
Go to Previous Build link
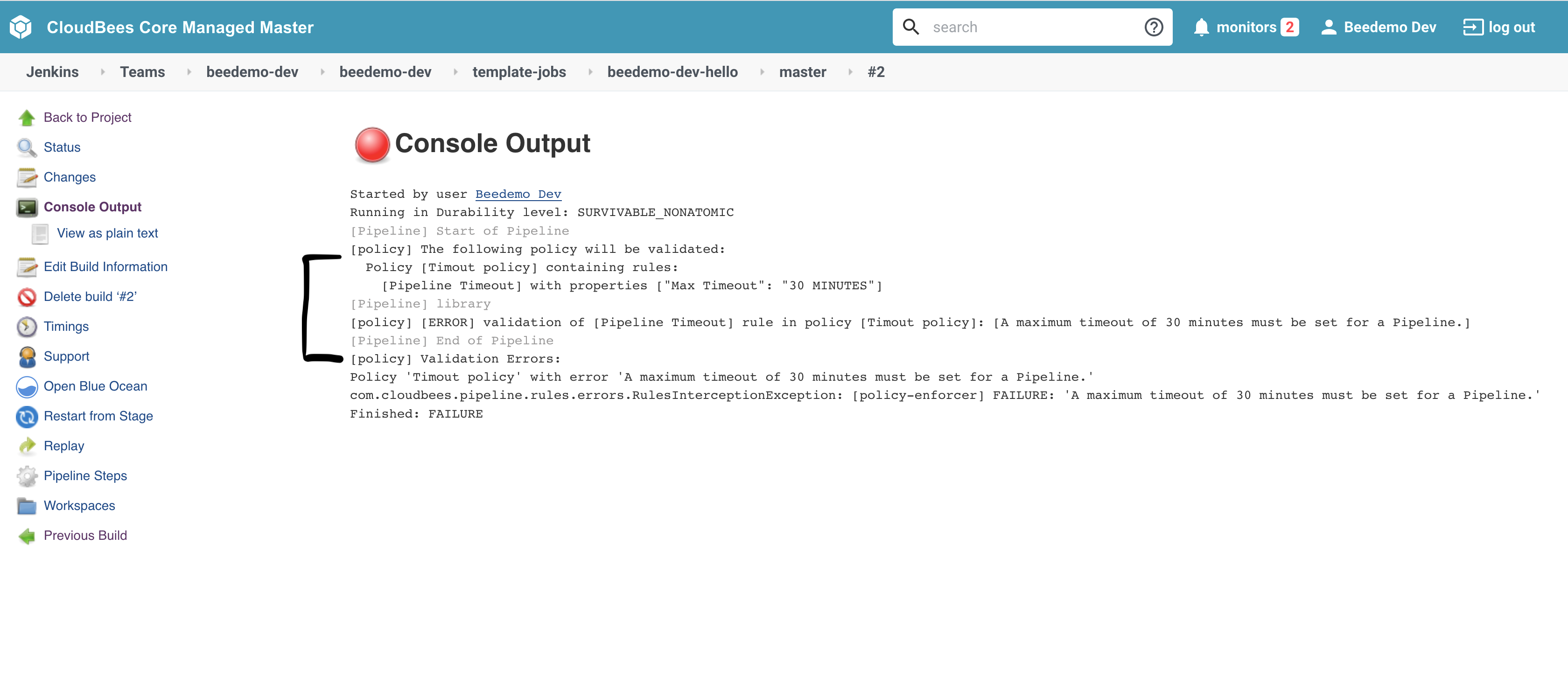[x=85, y=536]
